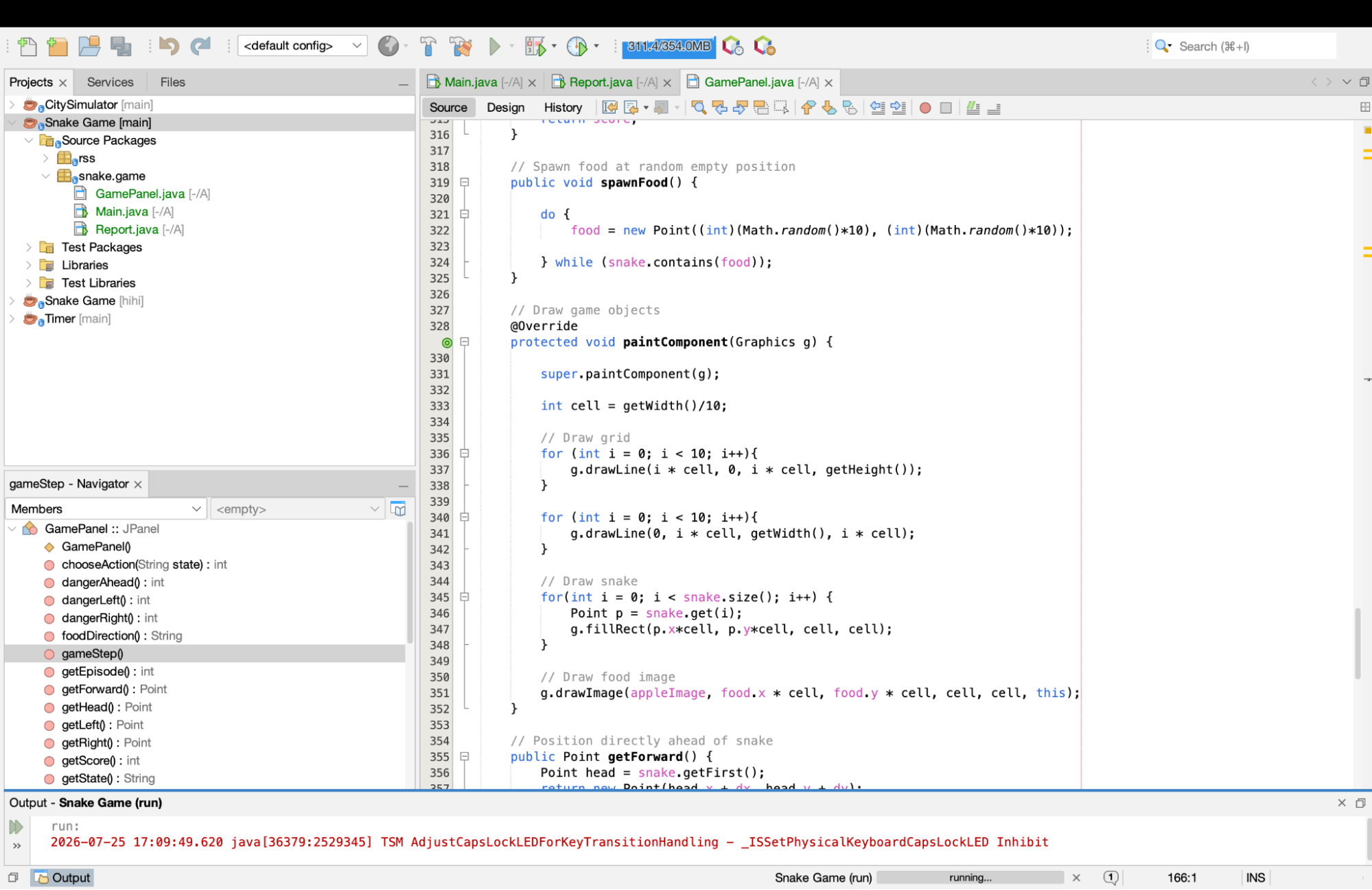This screenshot has height=890, width=1372.
Task: Click the New File toolbar icon
Action: [x=27, y=46]
